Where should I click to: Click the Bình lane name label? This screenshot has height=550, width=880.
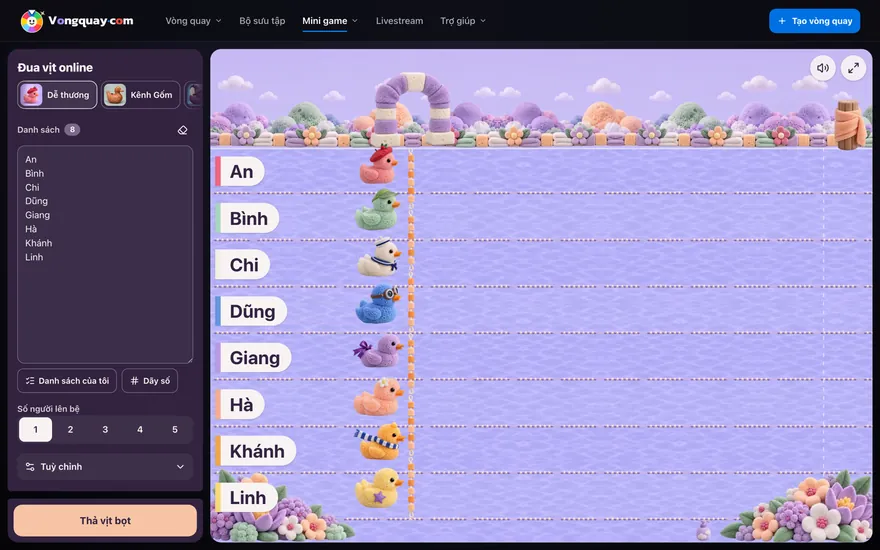248,218
